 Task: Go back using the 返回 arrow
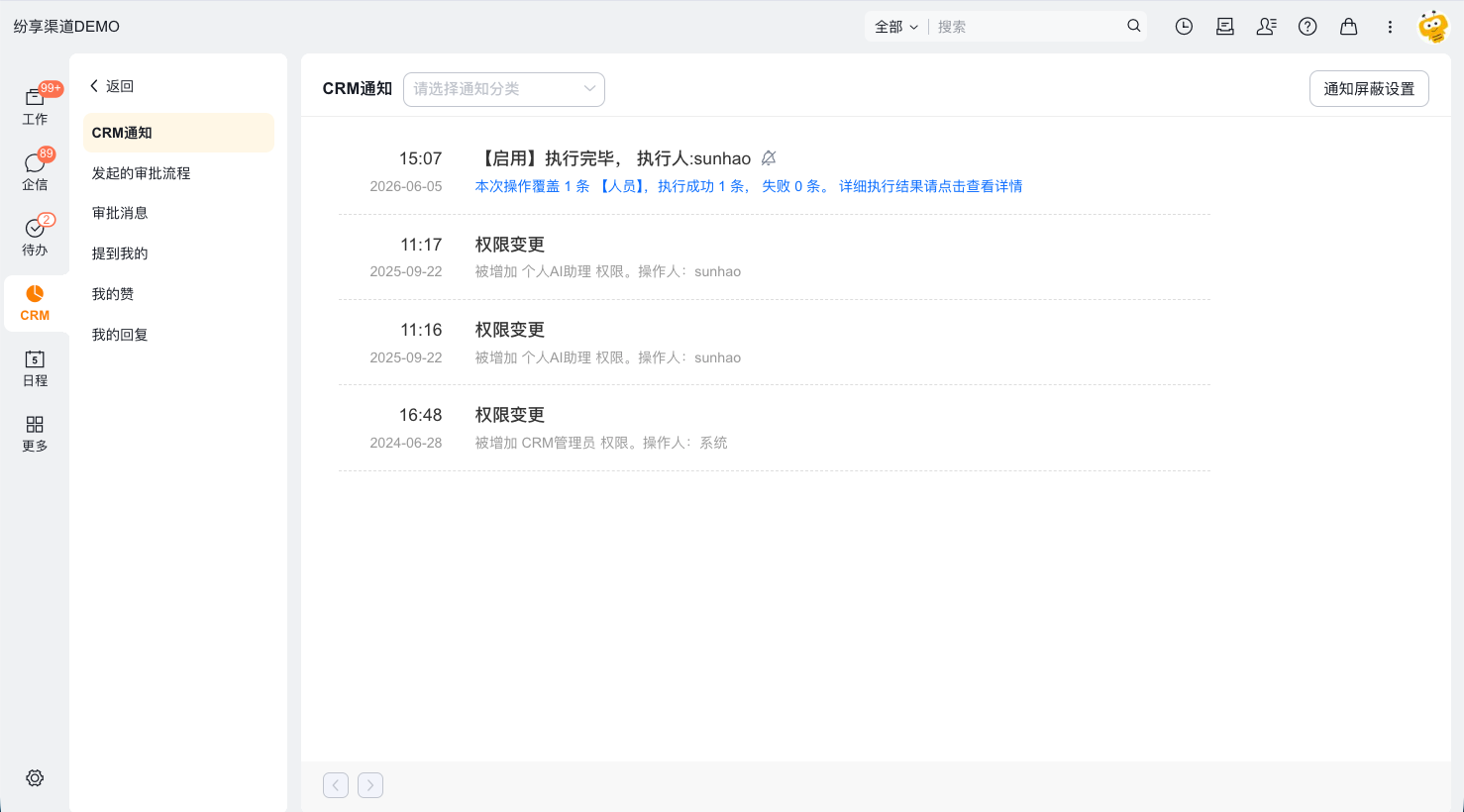[112, 86]
